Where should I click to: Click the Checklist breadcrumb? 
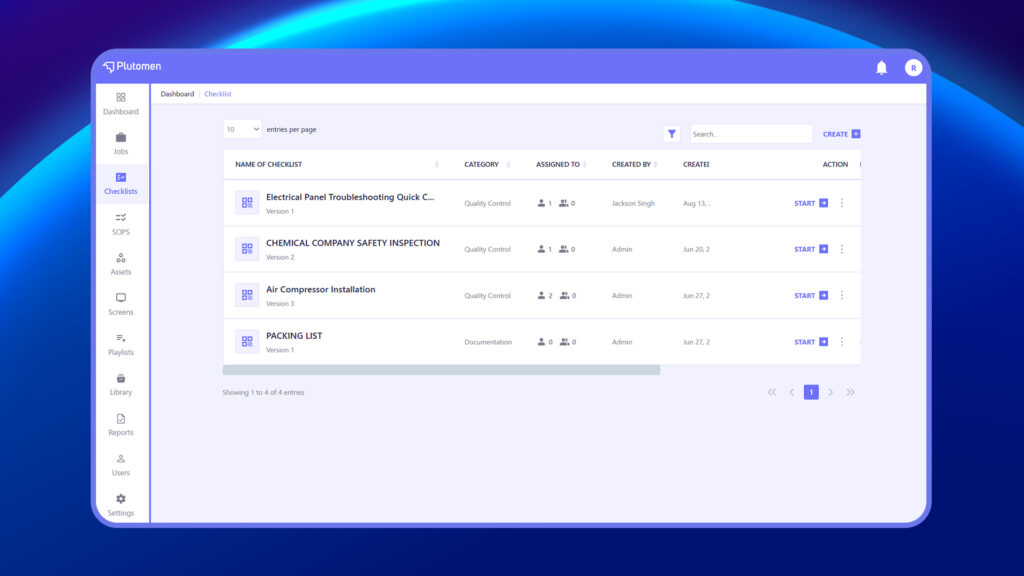(x=217, y=94)
